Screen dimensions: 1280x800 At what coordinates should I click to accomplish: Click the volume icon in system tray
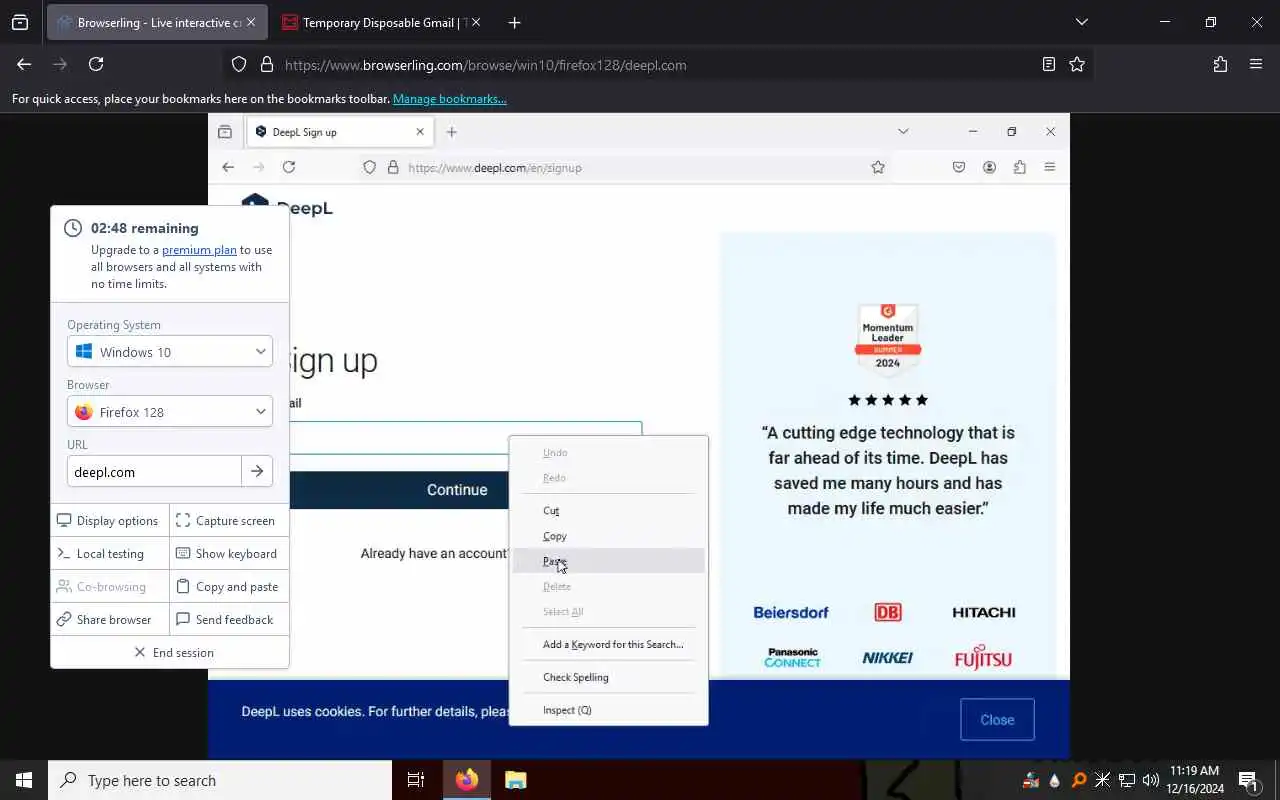[x=1150, y=780]
